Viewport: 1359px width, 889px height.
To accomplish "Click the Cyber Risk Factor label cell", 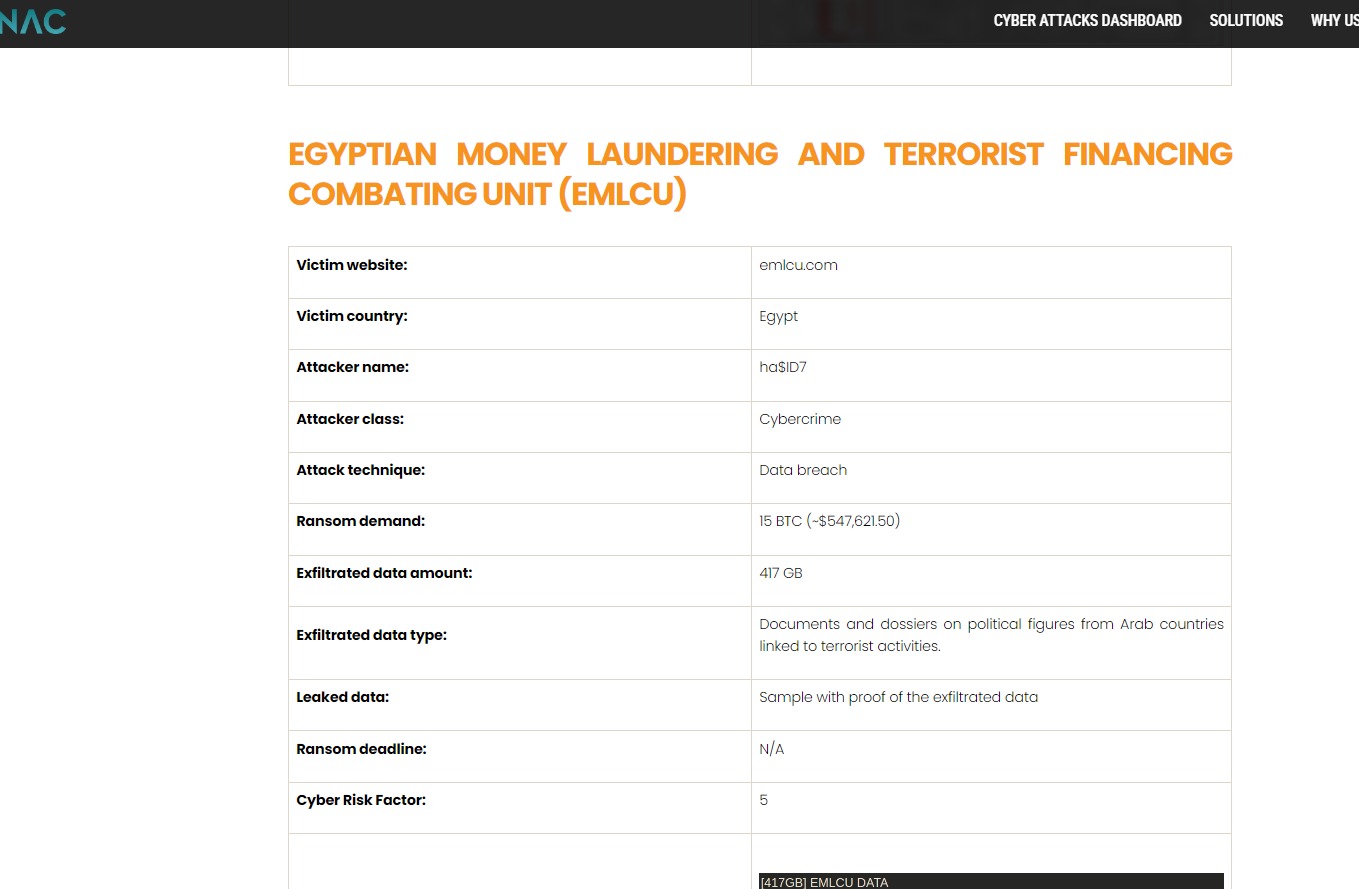I will click(x=361, y=800).
